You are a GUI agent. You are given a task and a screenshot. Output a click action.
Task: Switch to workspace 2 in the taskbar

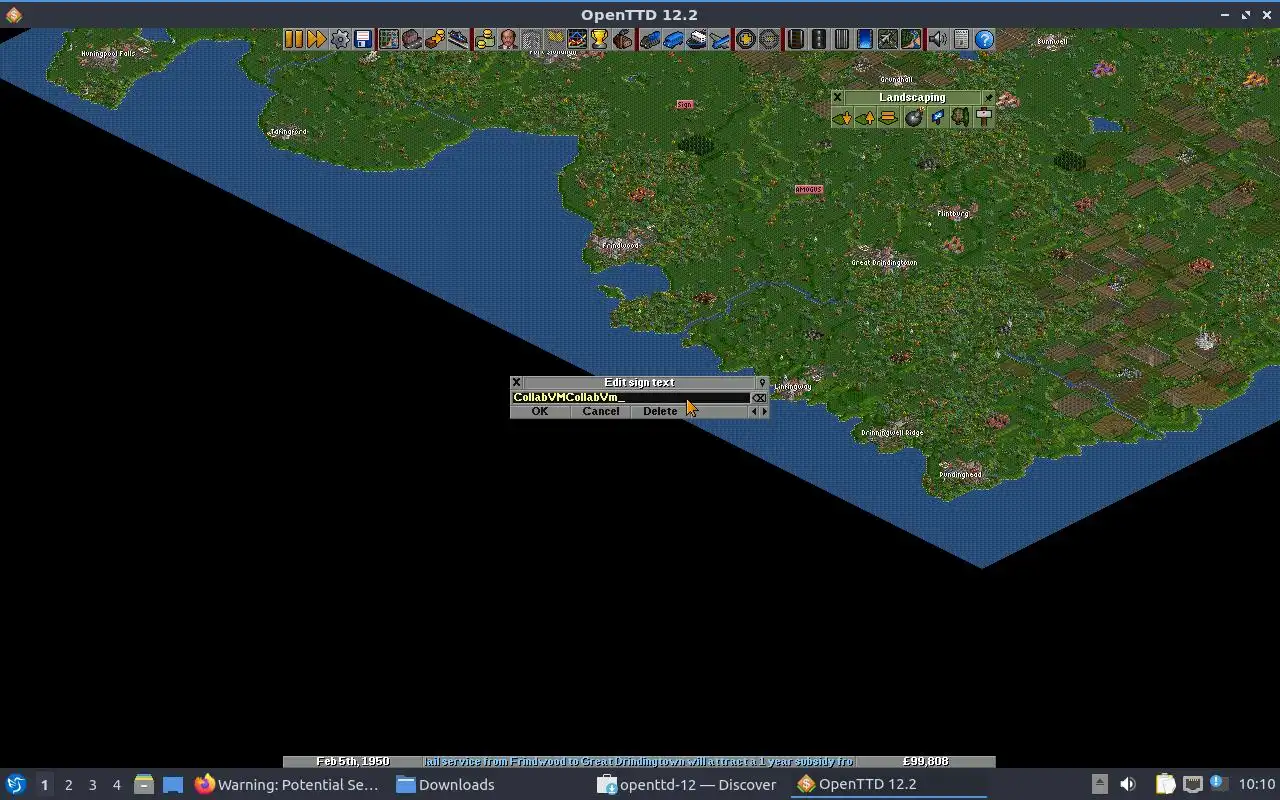pyautogui.click(x=69, y=784)
